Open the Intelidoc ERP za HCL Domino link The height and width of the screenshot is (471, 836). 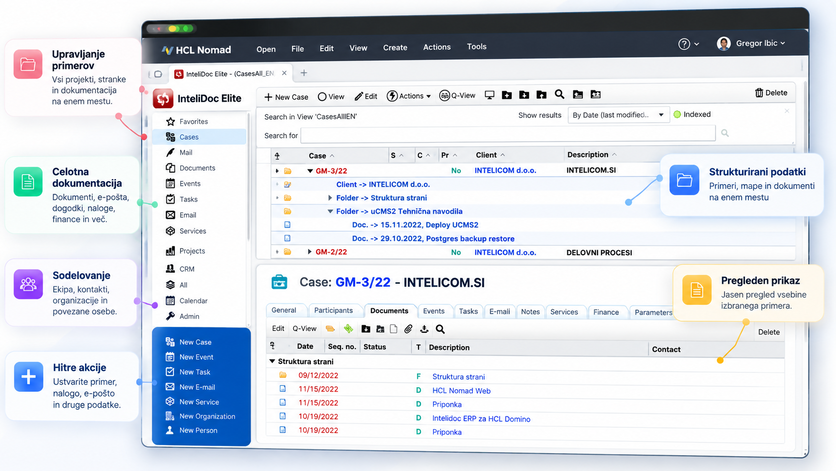pyautogui.click(x=481, y=419)
